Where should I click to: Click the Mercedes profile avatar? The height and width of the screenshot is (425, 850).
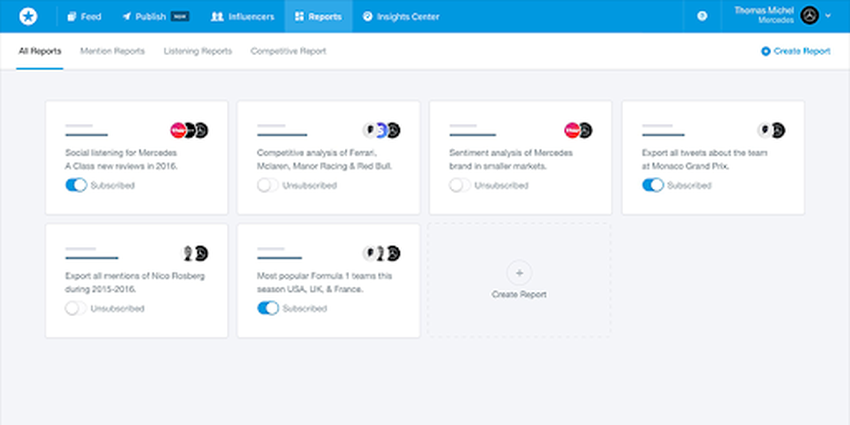coord(810,16)
